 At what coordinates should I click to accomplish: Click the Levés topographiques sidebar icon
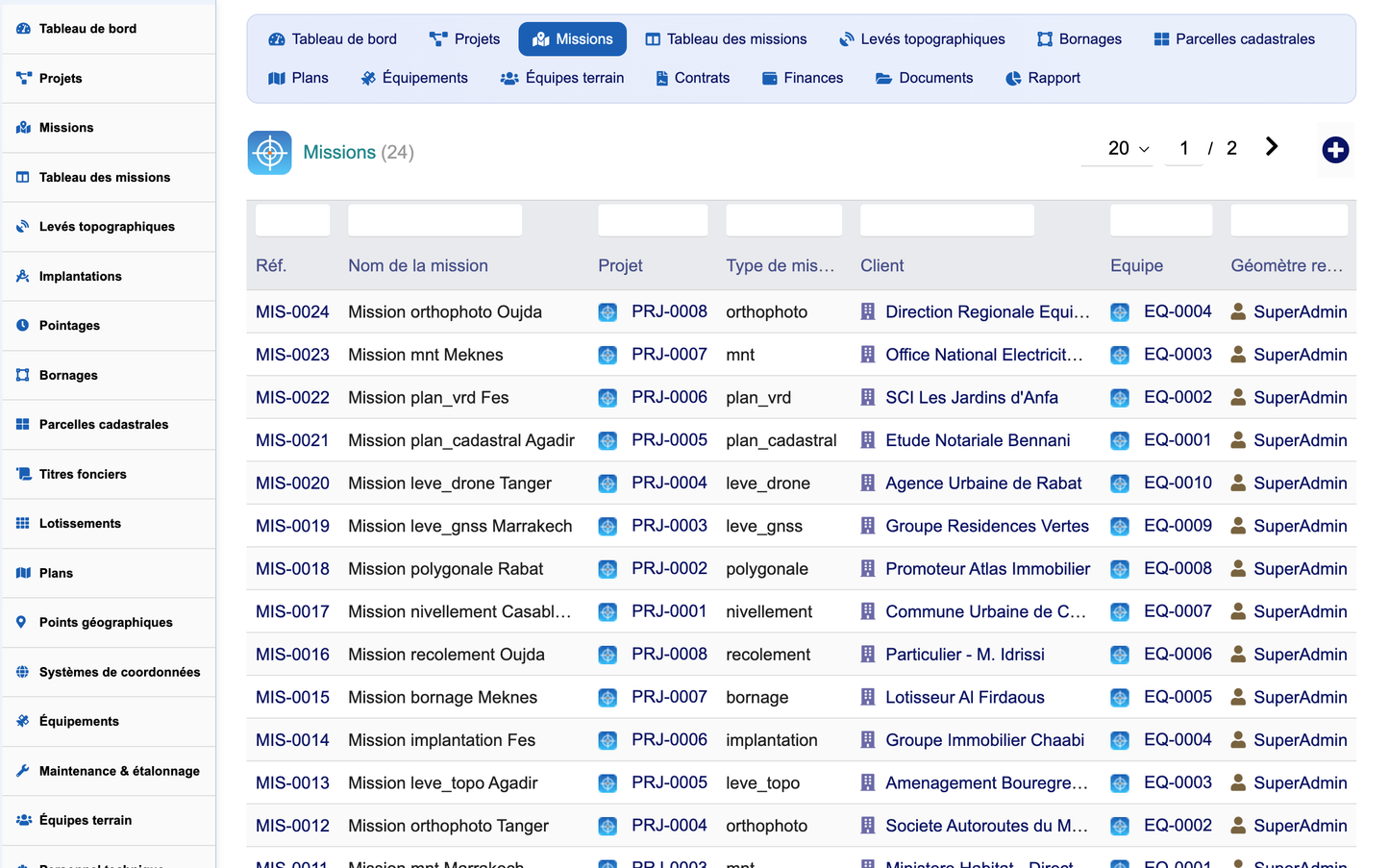pyautogui.click(x=23, y=227)
